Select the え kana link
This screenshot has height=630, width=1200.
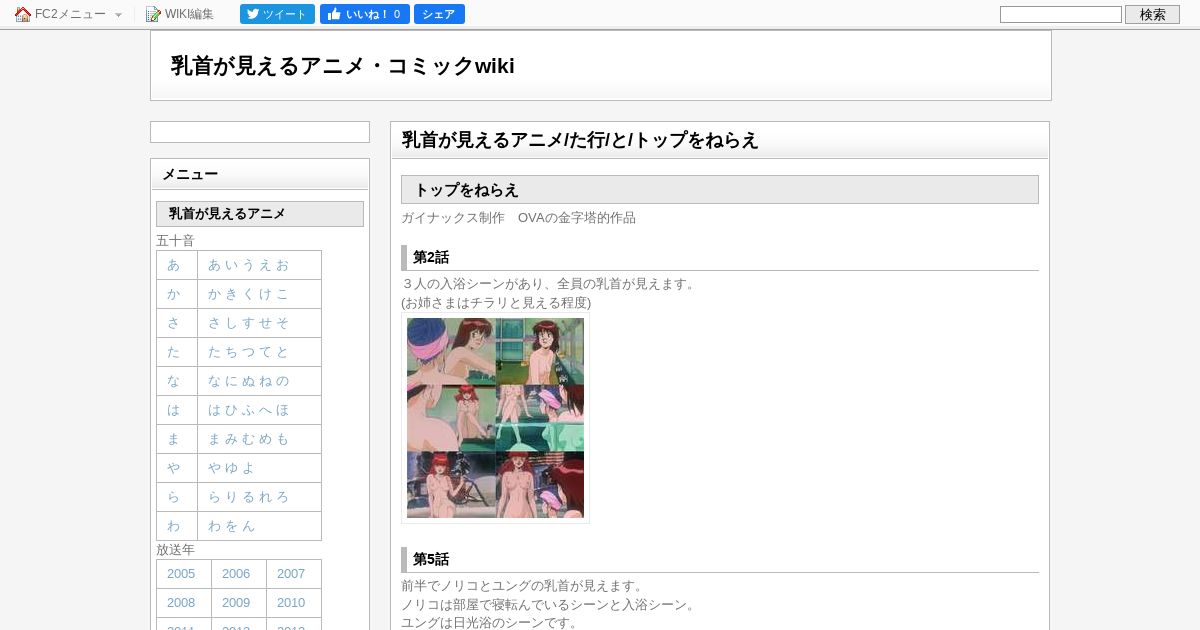click(x=265, y=265)
